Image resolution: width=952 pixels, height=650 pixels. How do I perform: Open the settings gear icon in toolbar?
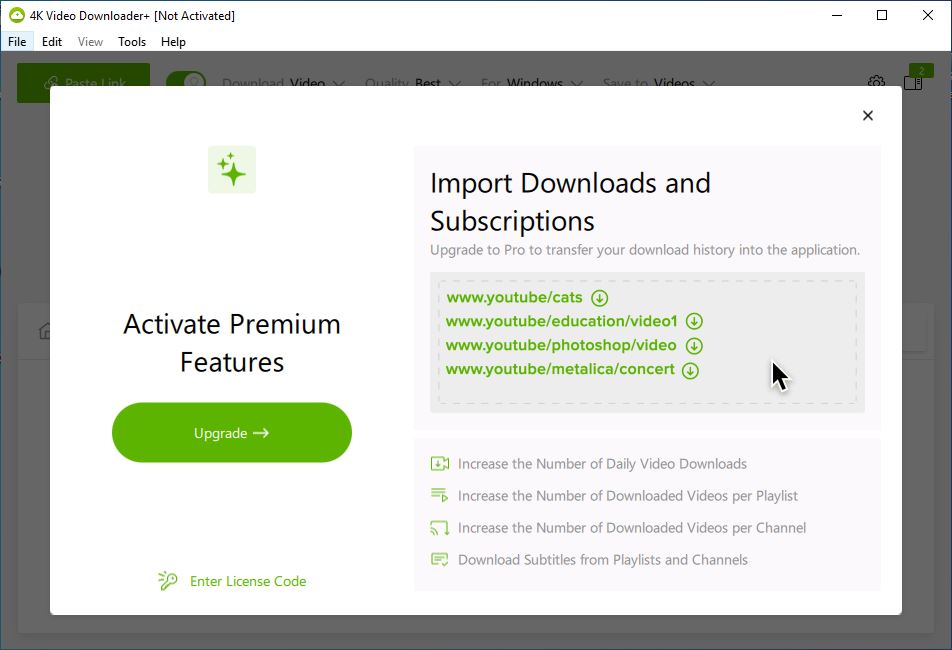tap(876, 81)
